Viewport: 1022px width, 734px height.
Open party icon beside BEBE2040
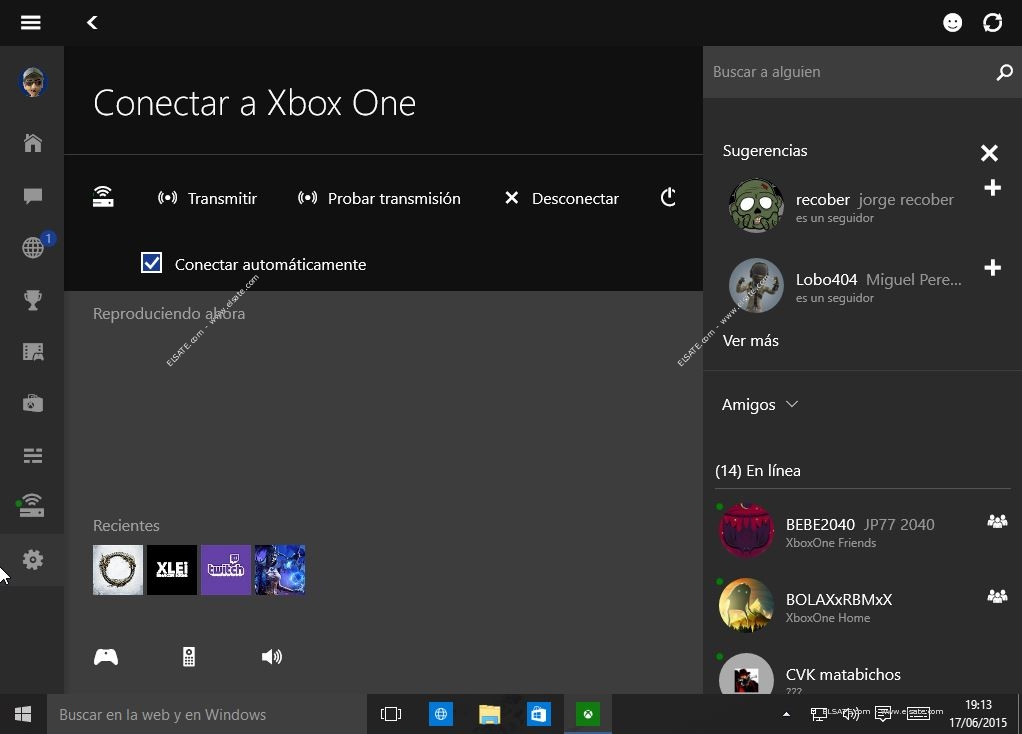tap(997, 521)
